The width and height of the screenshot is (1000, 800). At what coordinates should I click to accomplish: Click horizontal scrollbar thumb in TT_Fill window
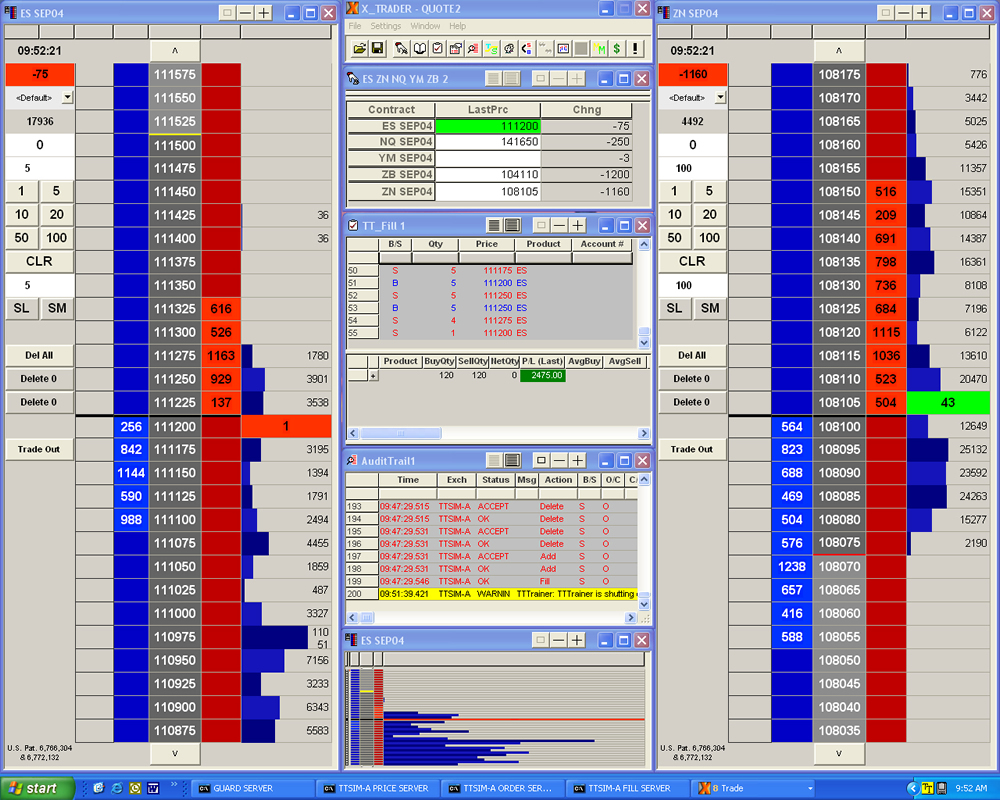[401, 433]
